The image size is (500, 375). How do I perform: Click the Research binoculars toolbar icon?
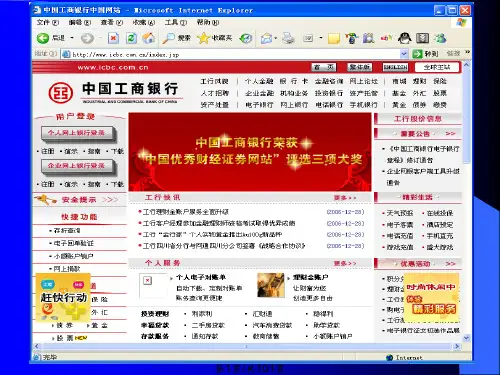tap(368, 38)
